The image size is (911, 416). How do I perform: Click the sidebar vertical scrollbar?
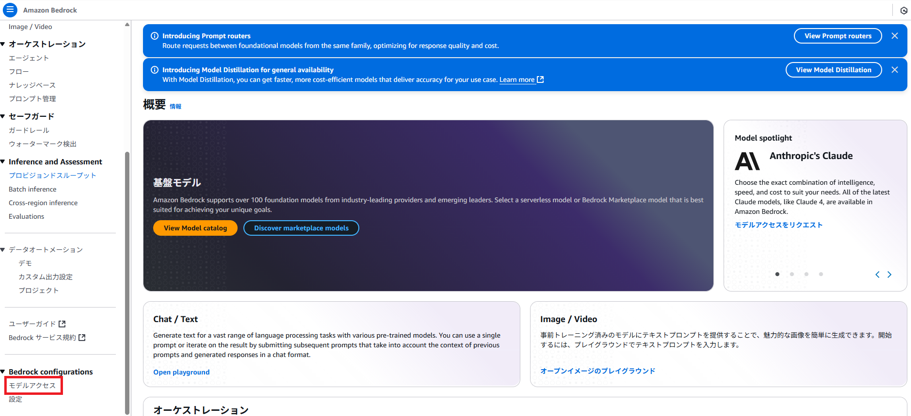(x=127, y=281)
